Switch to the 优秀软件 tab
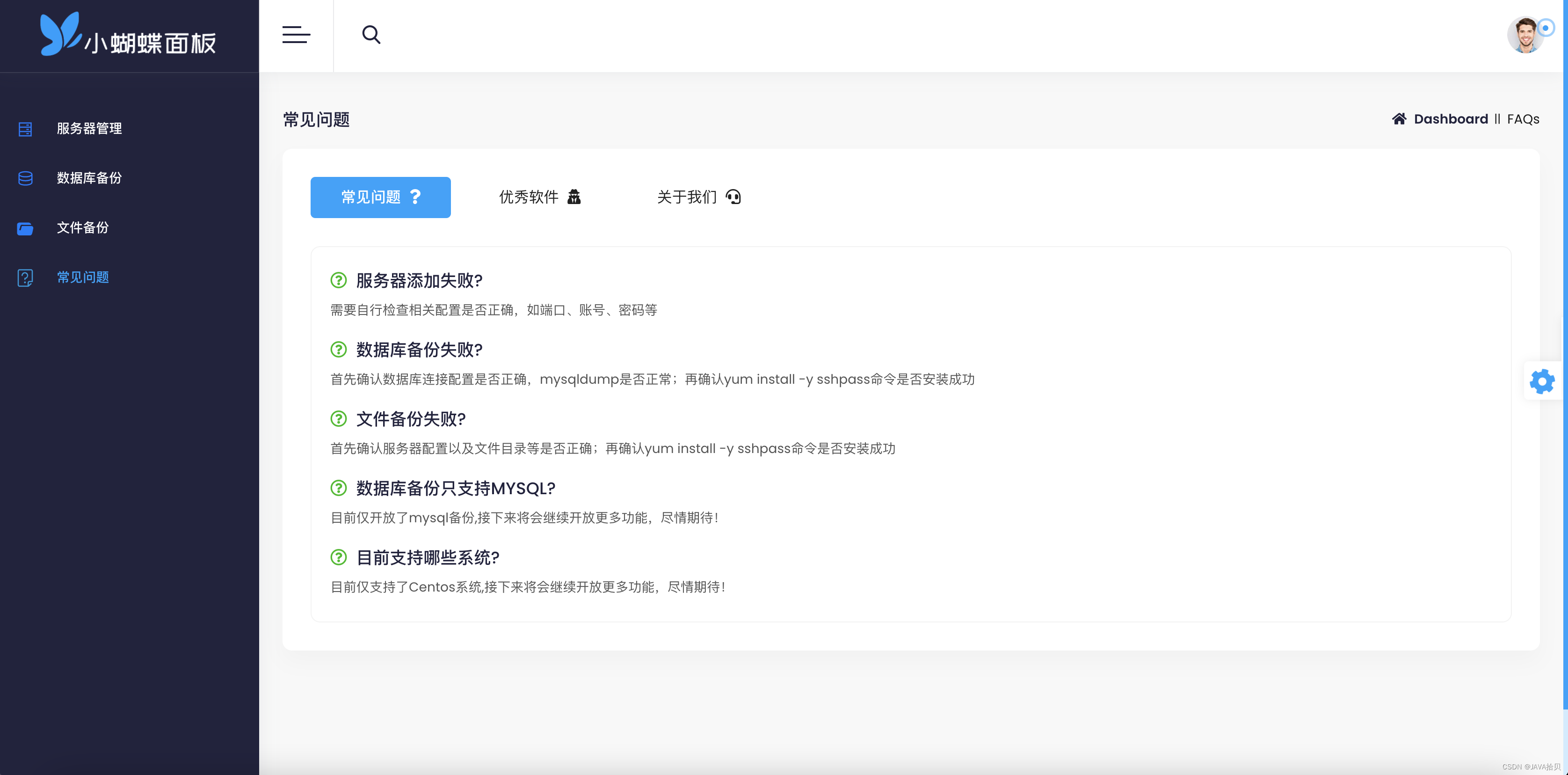The height and width of the screenshot is (775, 1568). [539, 197]
